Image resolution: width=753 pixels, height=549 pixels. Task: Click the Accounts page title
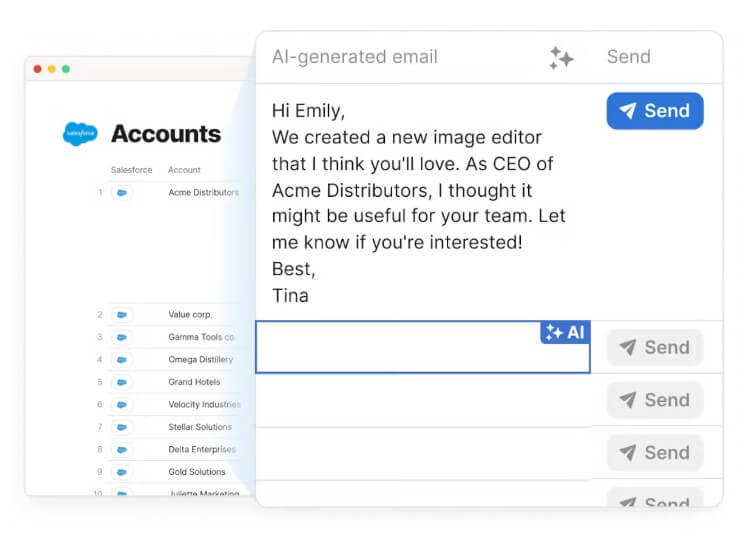point(166,134)
